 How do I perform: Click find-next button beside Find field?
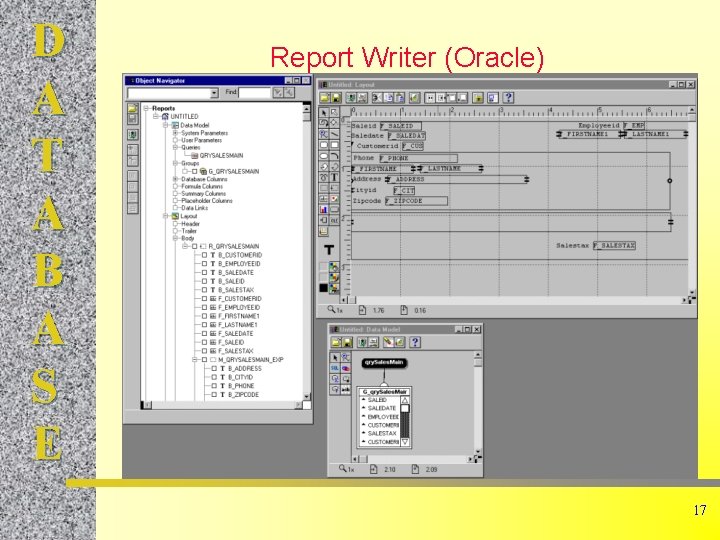point(278,93)
